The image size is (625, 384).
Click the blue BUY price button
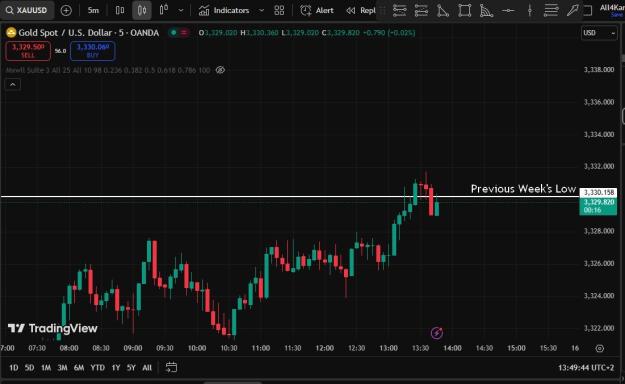[x=92, y=51]
